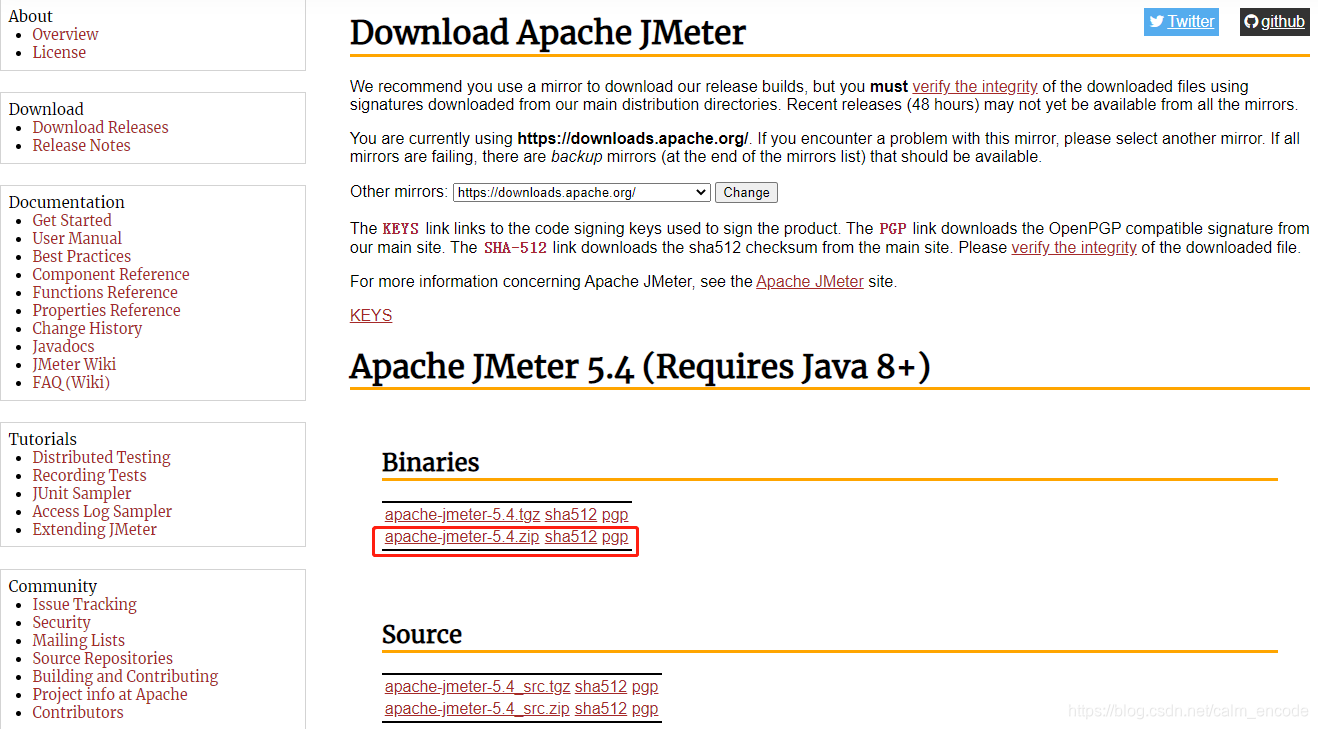Open the License link

tap(59, 53)
